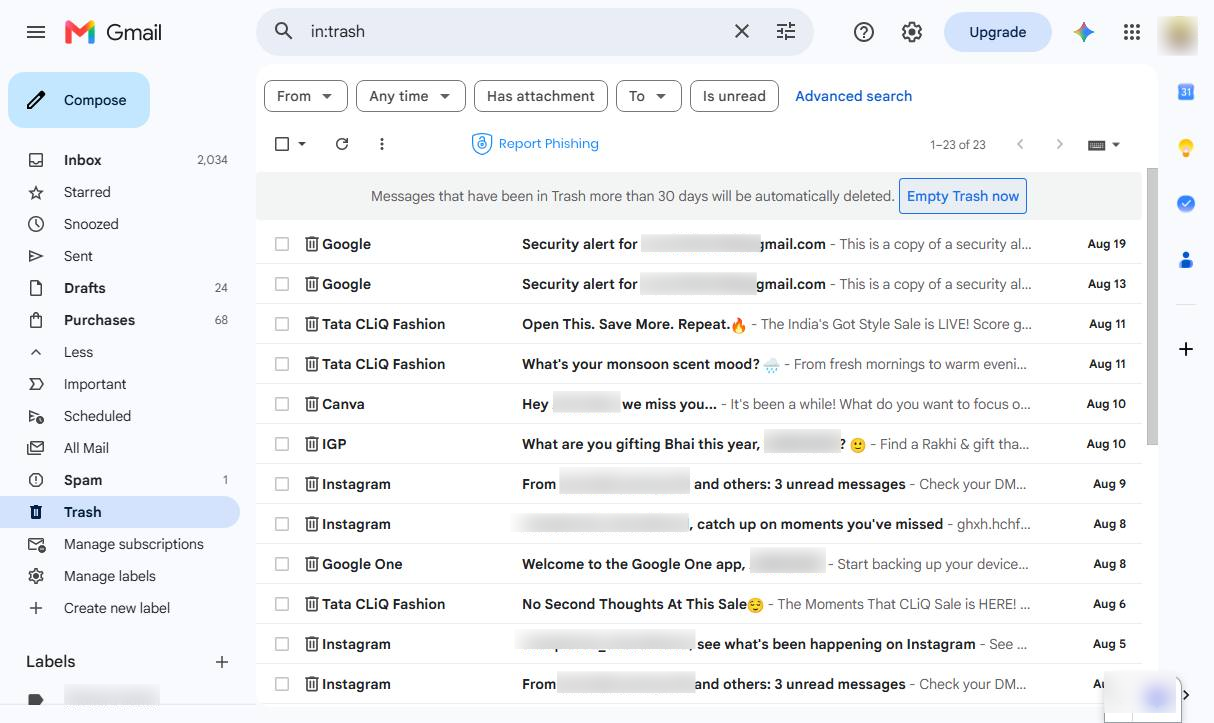
Task: Create a new label plus icon
Action: [x=222, y=662]
